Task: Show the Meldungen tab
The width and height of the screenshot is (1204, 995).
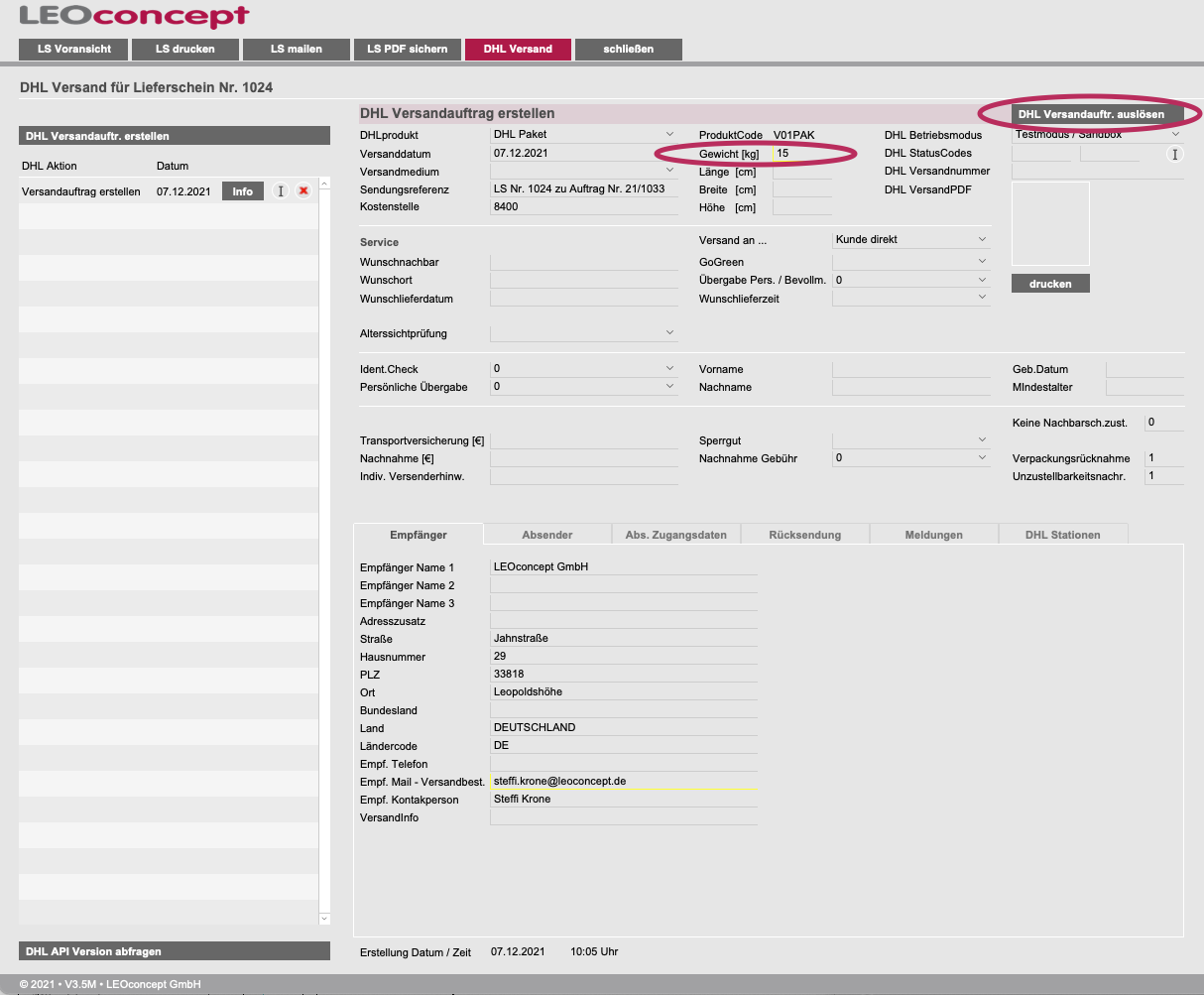Action: 934,535
